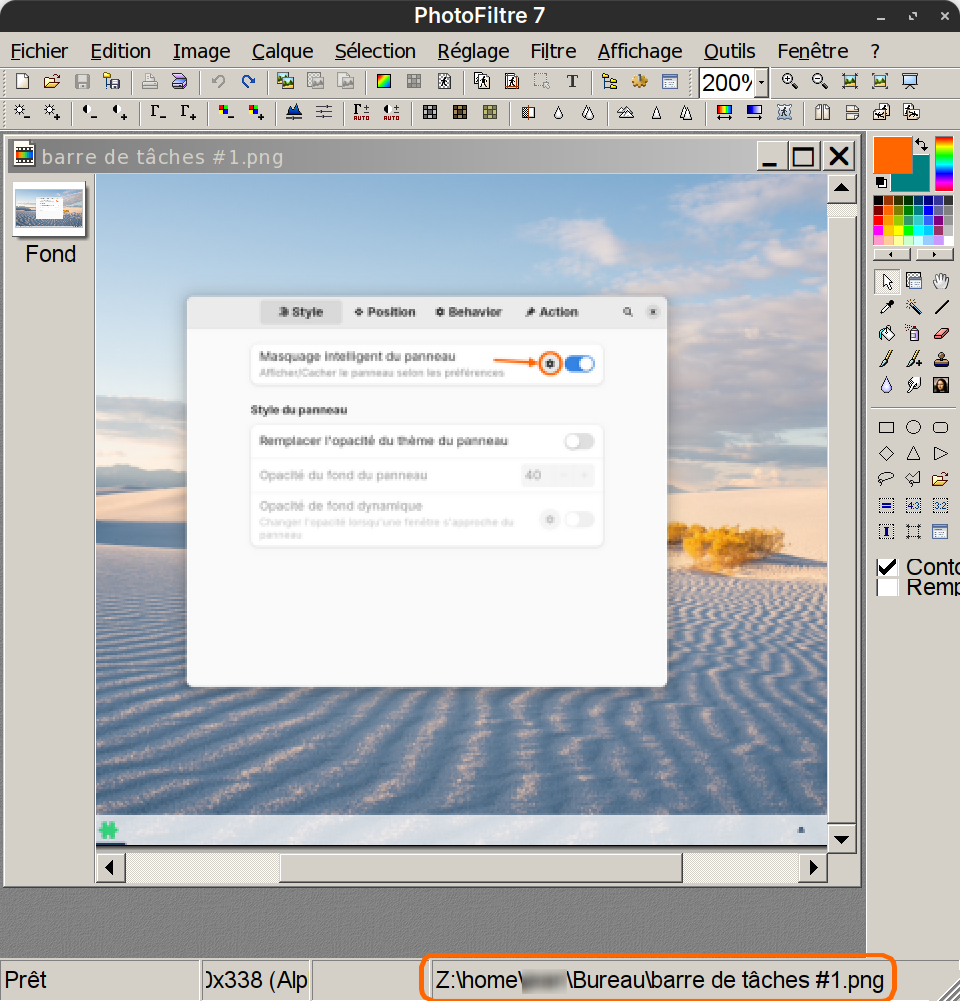The image size is (960, 1001).
Task: Open the Filtre menu
Action: tap(553, 51)
